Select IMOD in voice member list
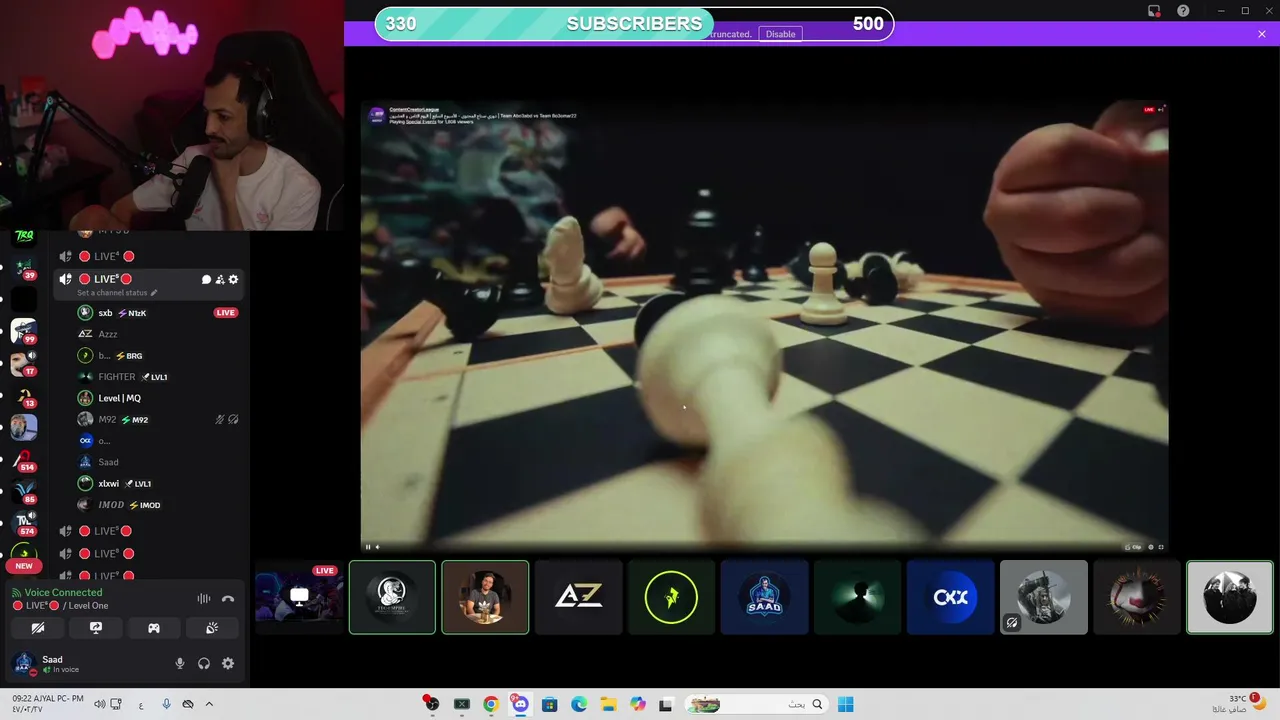Viewport: 1280px width, 720px height. coord(148,505)
